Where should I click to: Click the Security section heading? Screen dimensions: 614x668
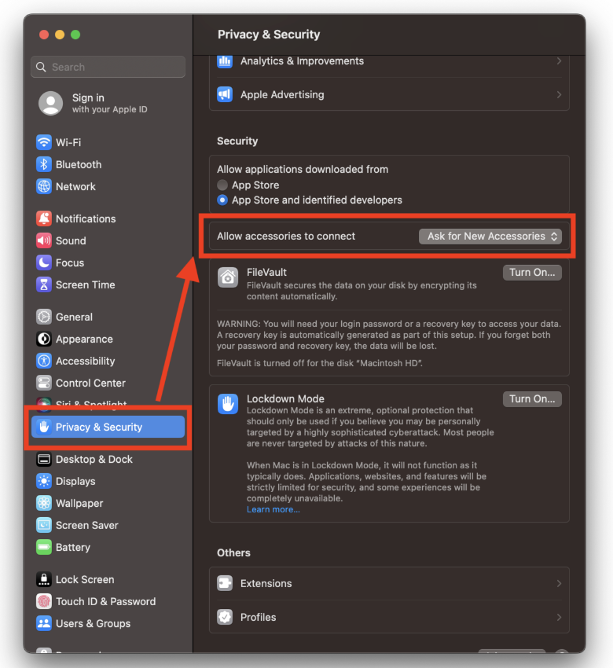pos(237,141)
